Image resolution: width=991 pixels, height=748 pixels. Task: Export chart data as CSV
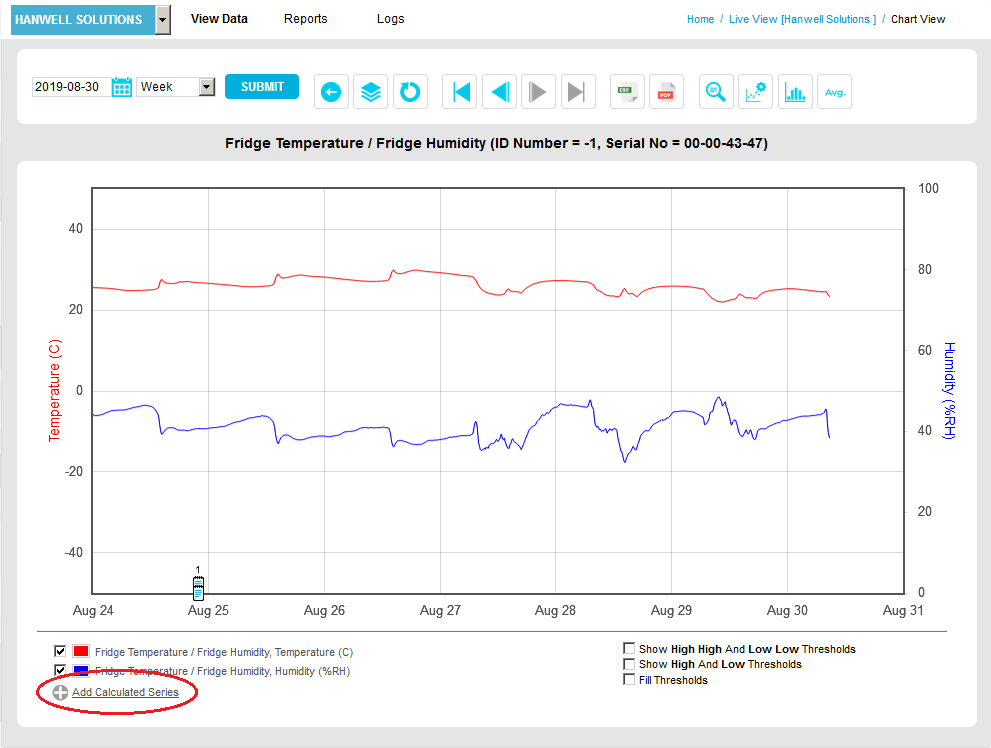coord(627,92)
